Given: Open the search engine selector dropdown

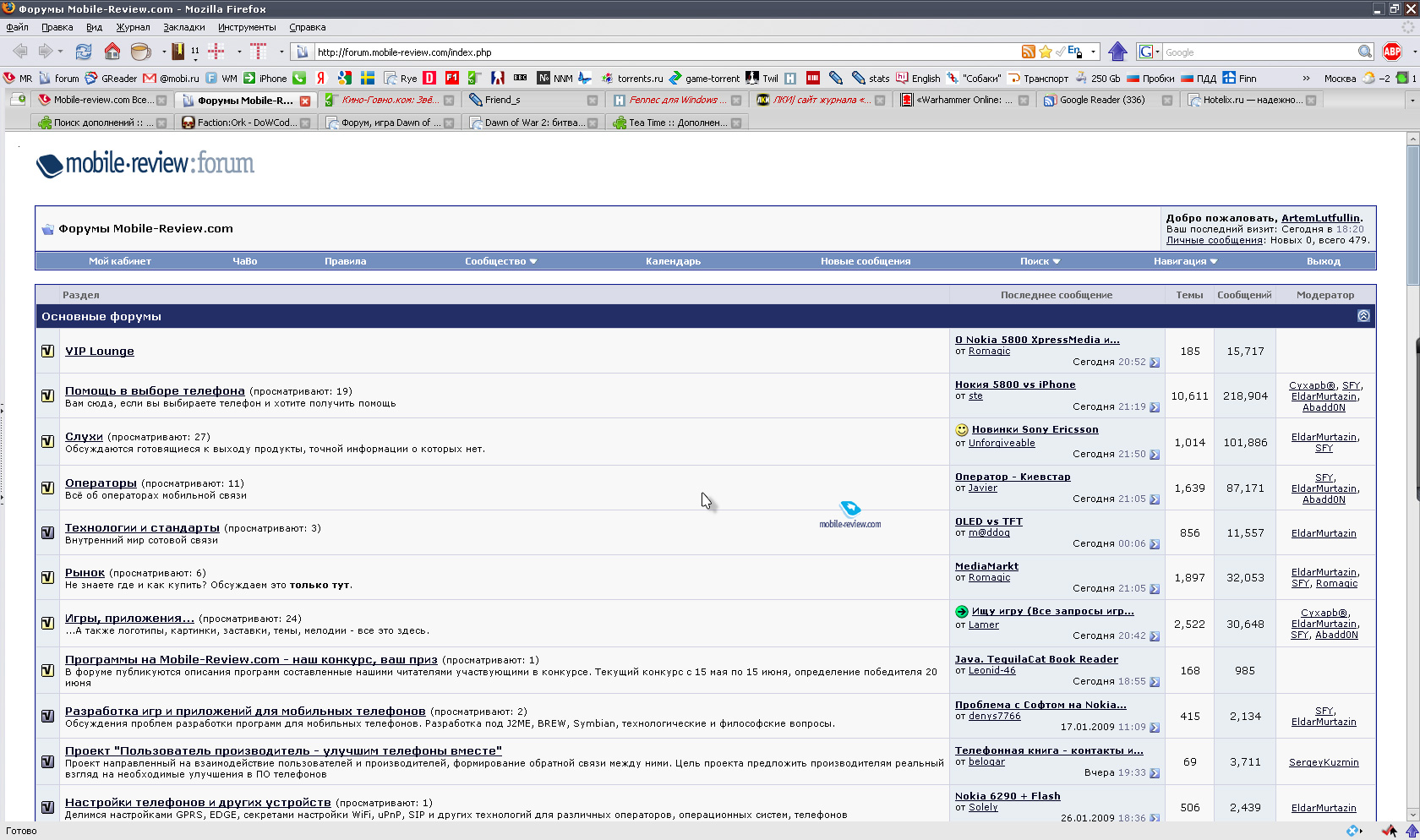Looking at the screenshot, I should coord(1149,52).
